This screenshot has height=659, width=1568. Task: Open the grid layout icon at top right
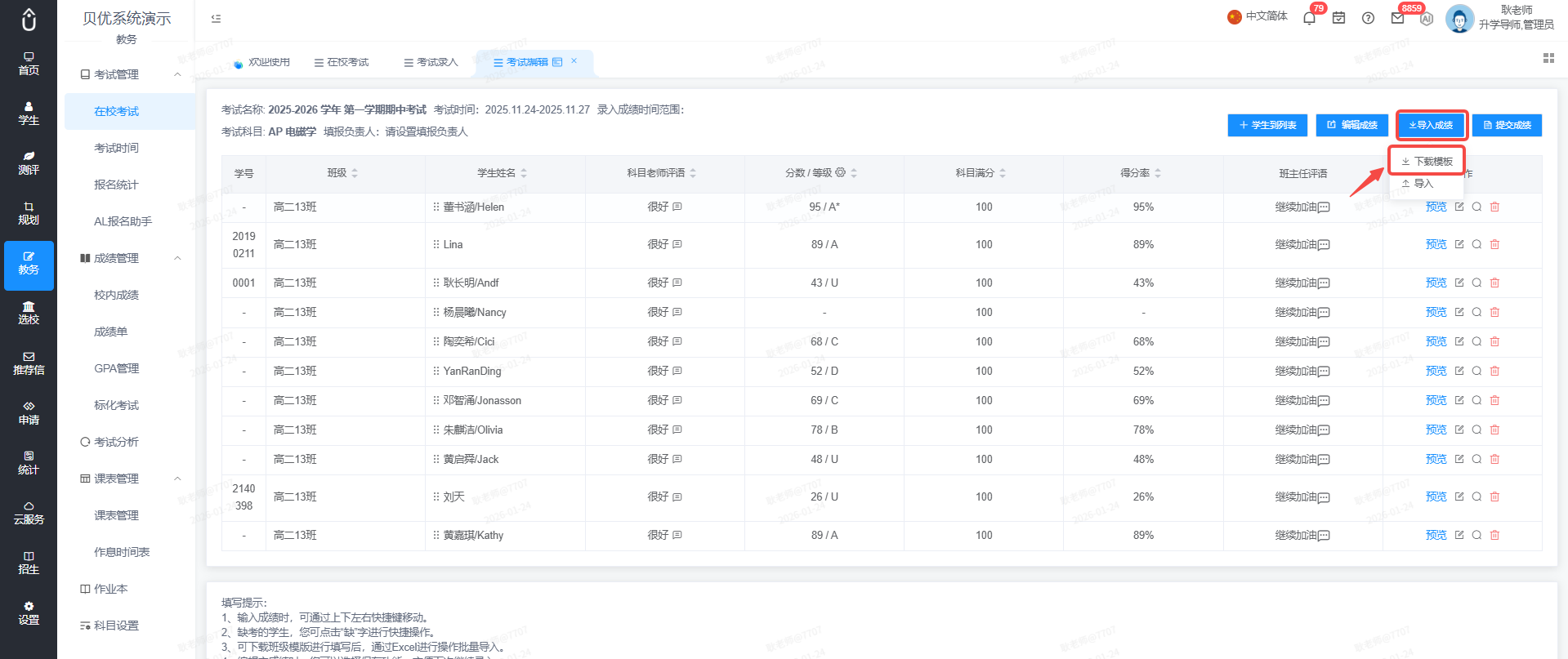(x=1548, y=58)
